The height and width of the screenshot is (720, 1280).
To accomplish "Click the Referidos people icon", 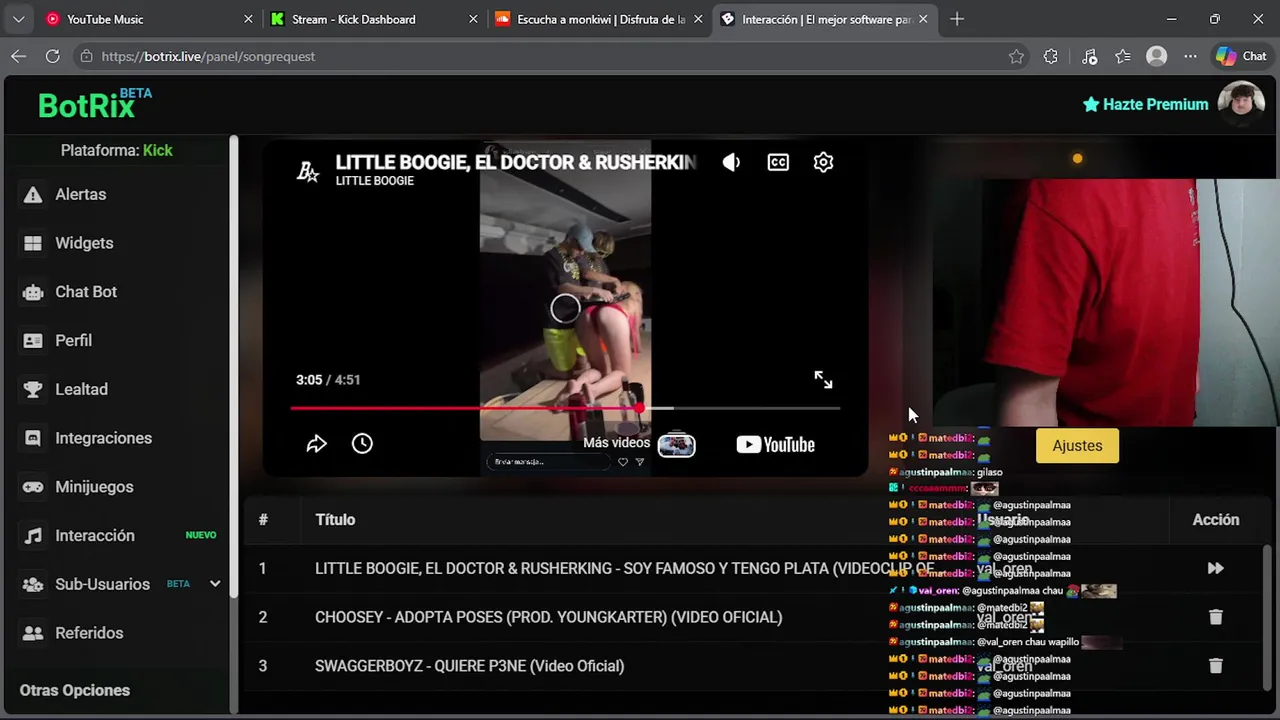I will click(x=33, y=633).
